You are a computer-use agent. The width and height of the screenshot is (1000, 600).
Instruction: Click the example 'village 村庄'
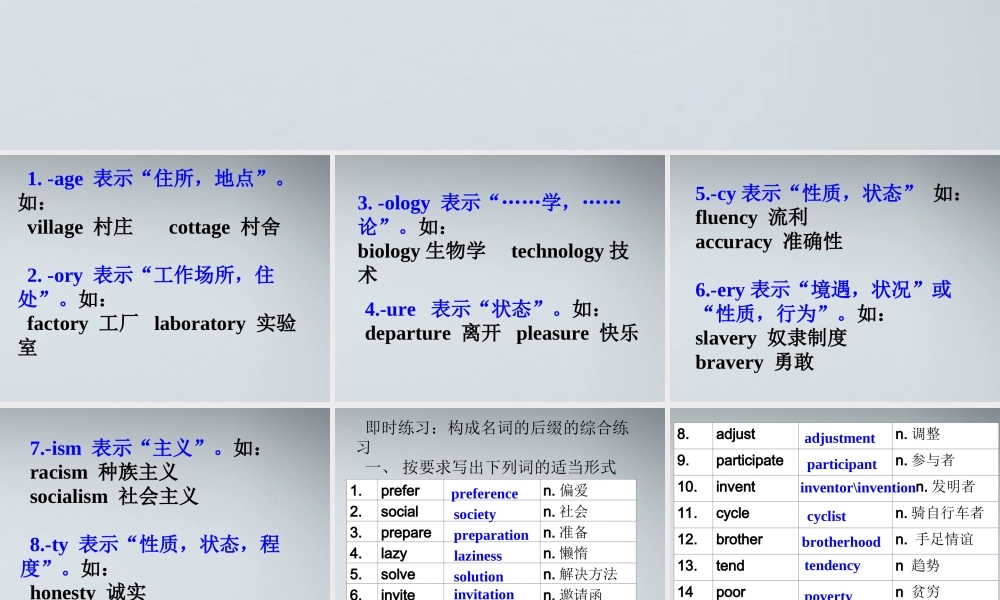pos(80,227)
